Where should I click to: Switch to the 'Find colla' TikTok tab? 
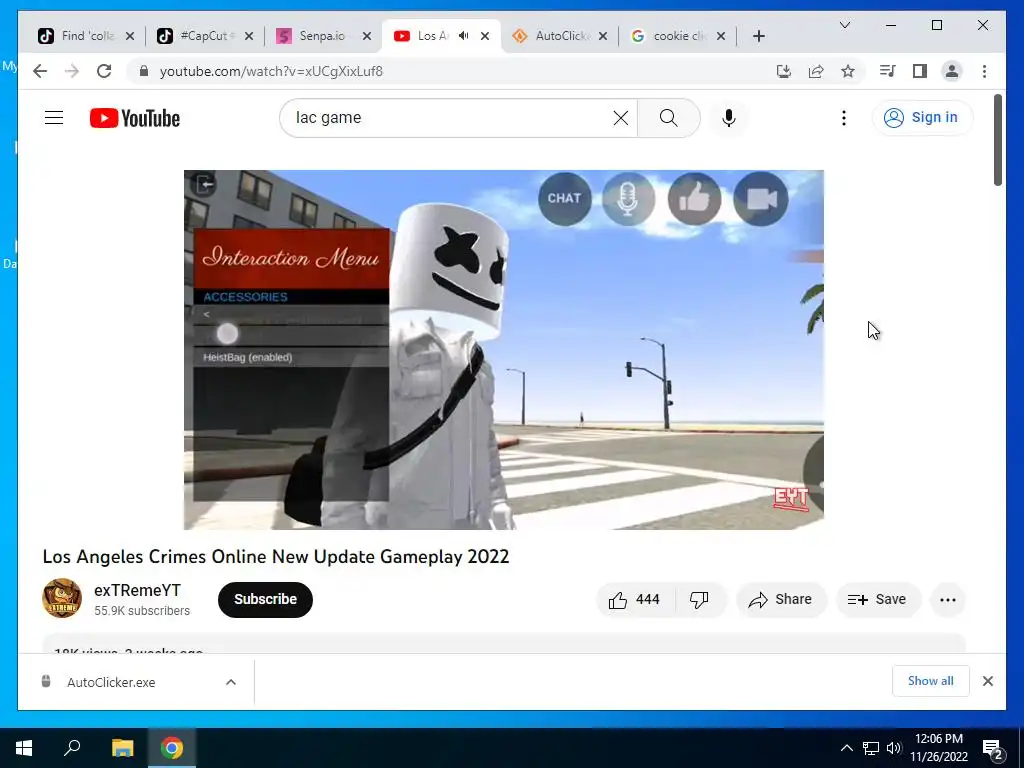tap(86, 36)
